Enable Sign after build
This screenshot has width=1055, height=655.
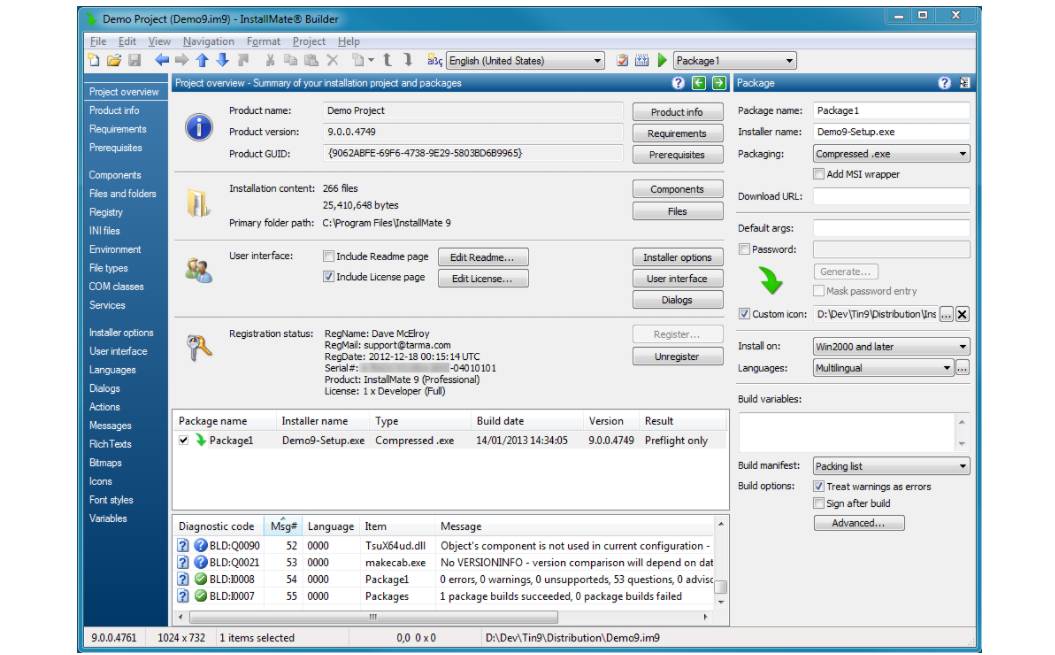click(819, 504)
